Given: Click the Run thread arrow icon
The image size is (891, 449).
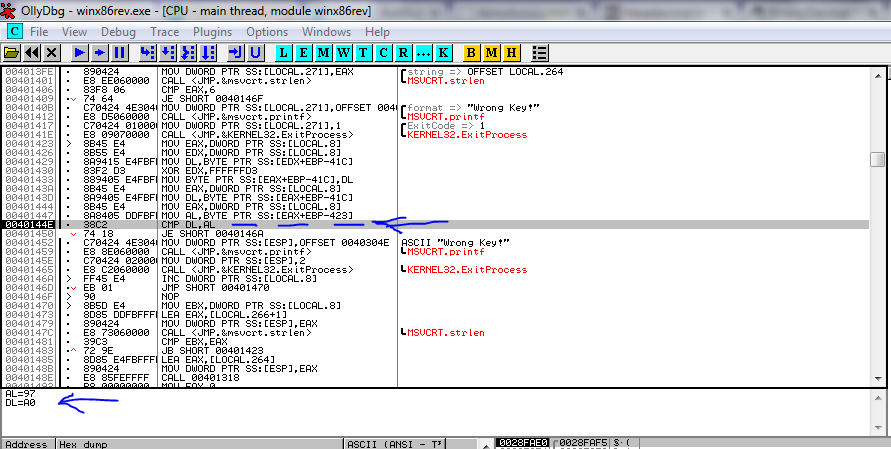Looking at the screenshot, I should pyautogui.click(x=100, y=53).
